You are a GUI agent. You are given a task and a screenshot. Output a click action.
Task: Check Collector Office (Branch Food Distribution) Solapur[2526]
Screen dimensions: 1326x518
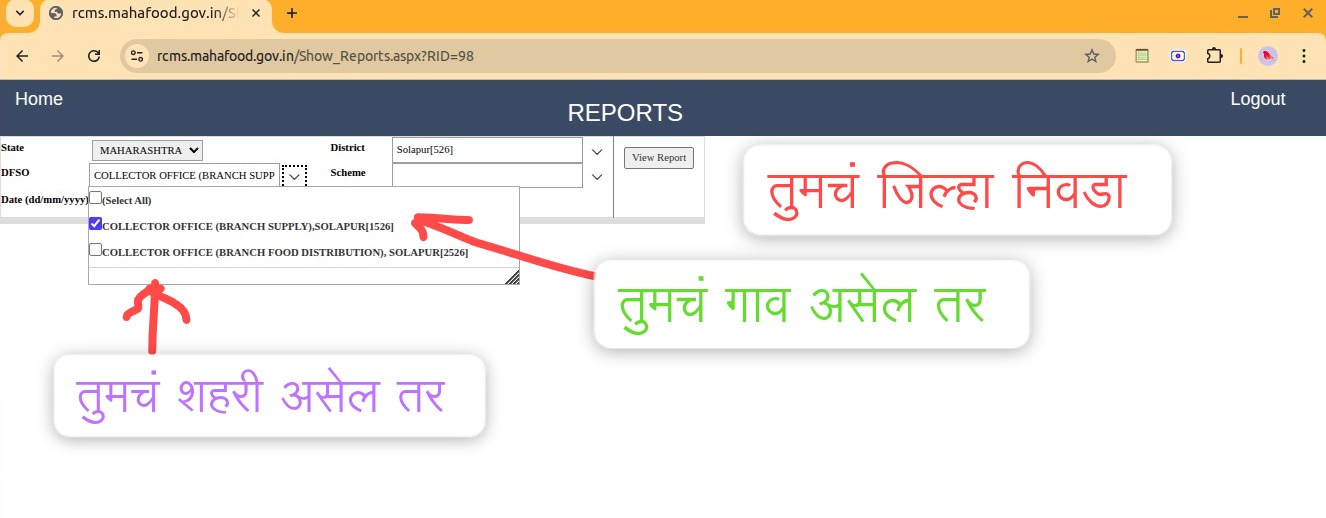96,250
